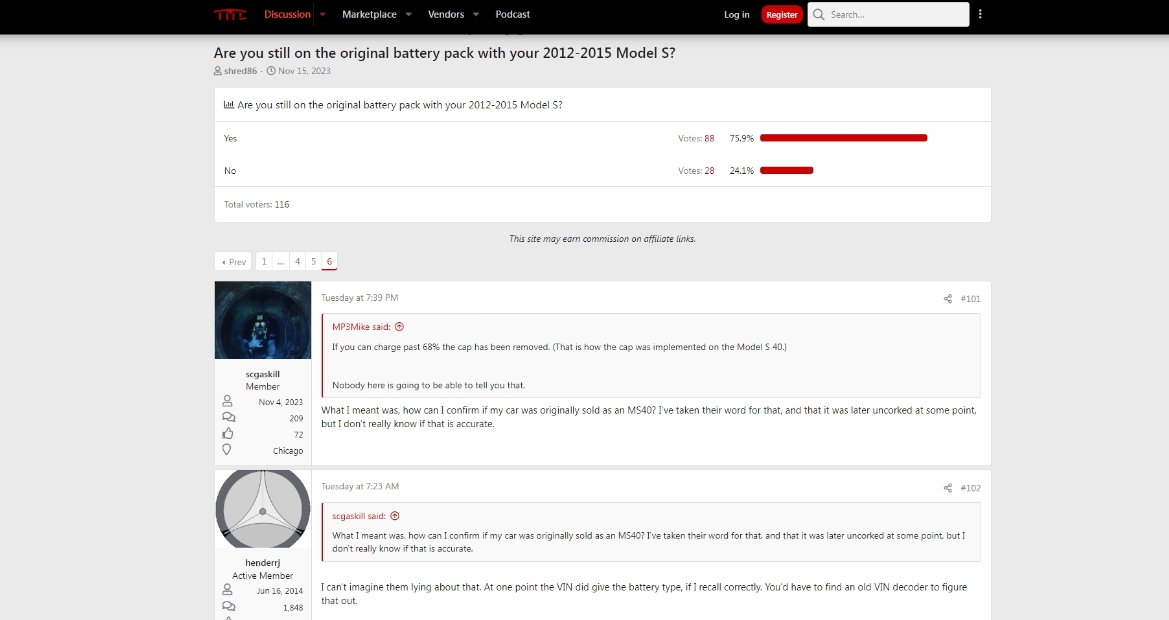Open the Vendors menu item
Image resolution: width=1169 pixels, height=620 pixels.
(446, 14)
